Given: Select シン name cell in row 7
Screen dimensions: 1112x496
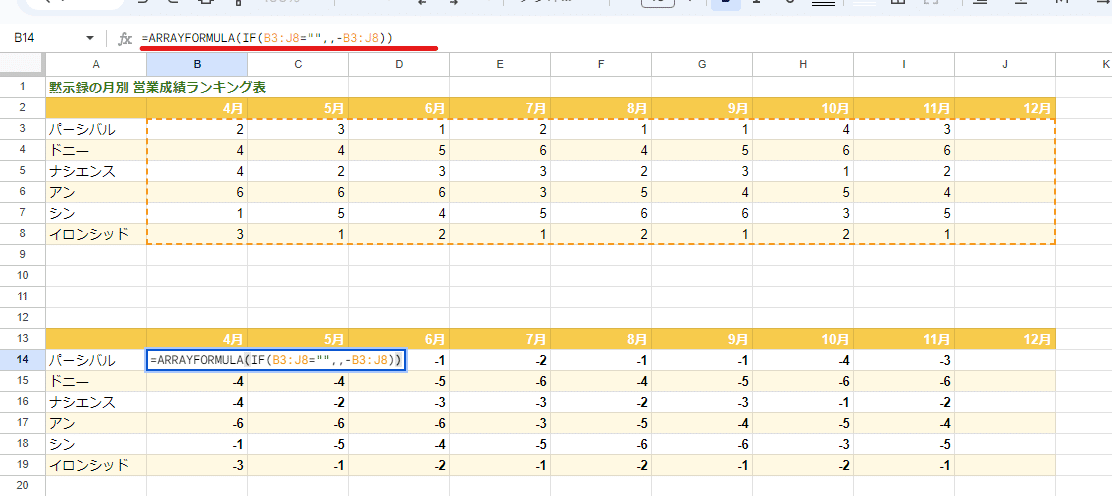Looking at the screenshot, I should pyautogui.click(x=96, y=213).
